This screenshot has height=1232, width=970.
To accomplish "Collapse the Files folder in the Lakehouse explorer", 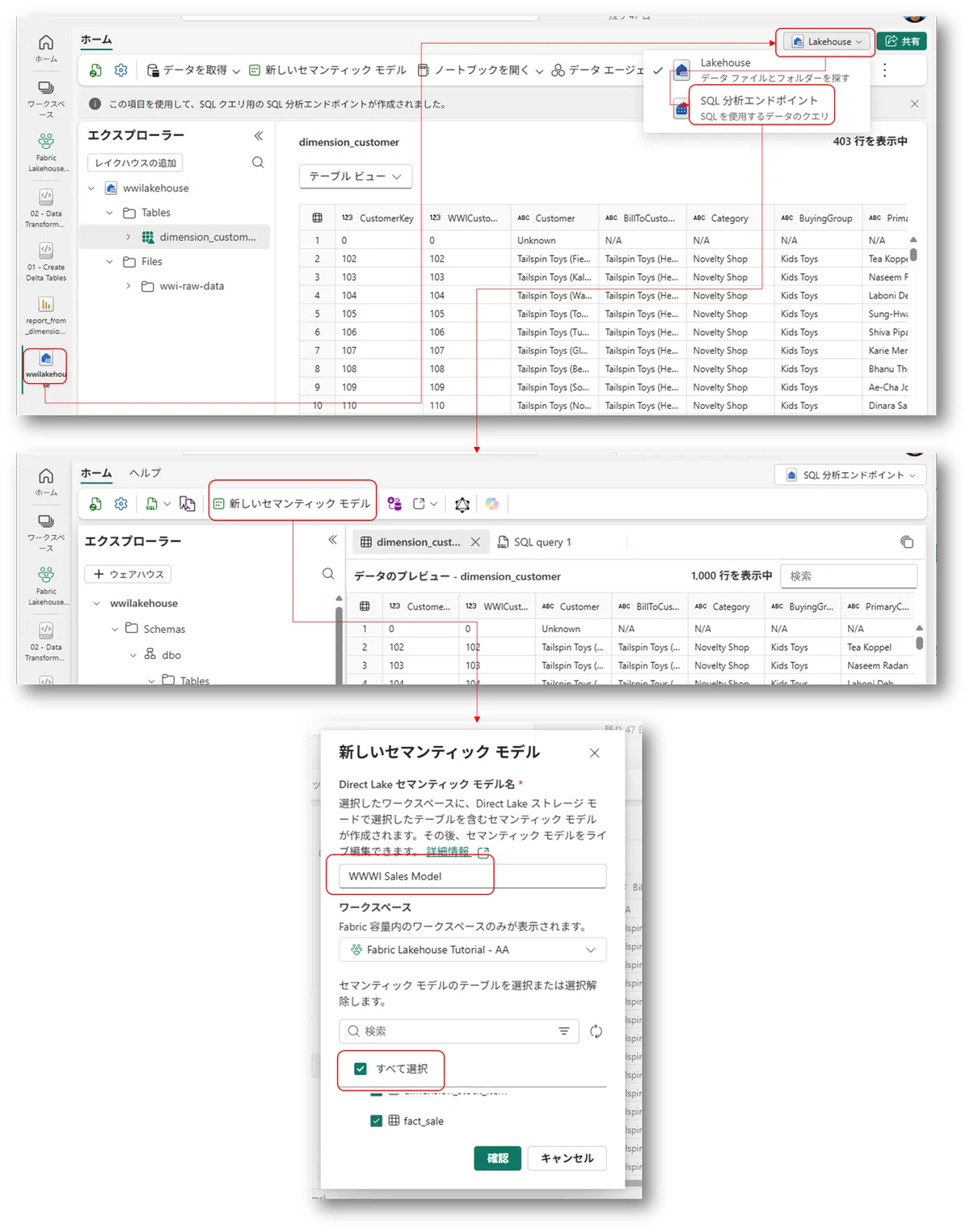I will (x=110, y=262).
